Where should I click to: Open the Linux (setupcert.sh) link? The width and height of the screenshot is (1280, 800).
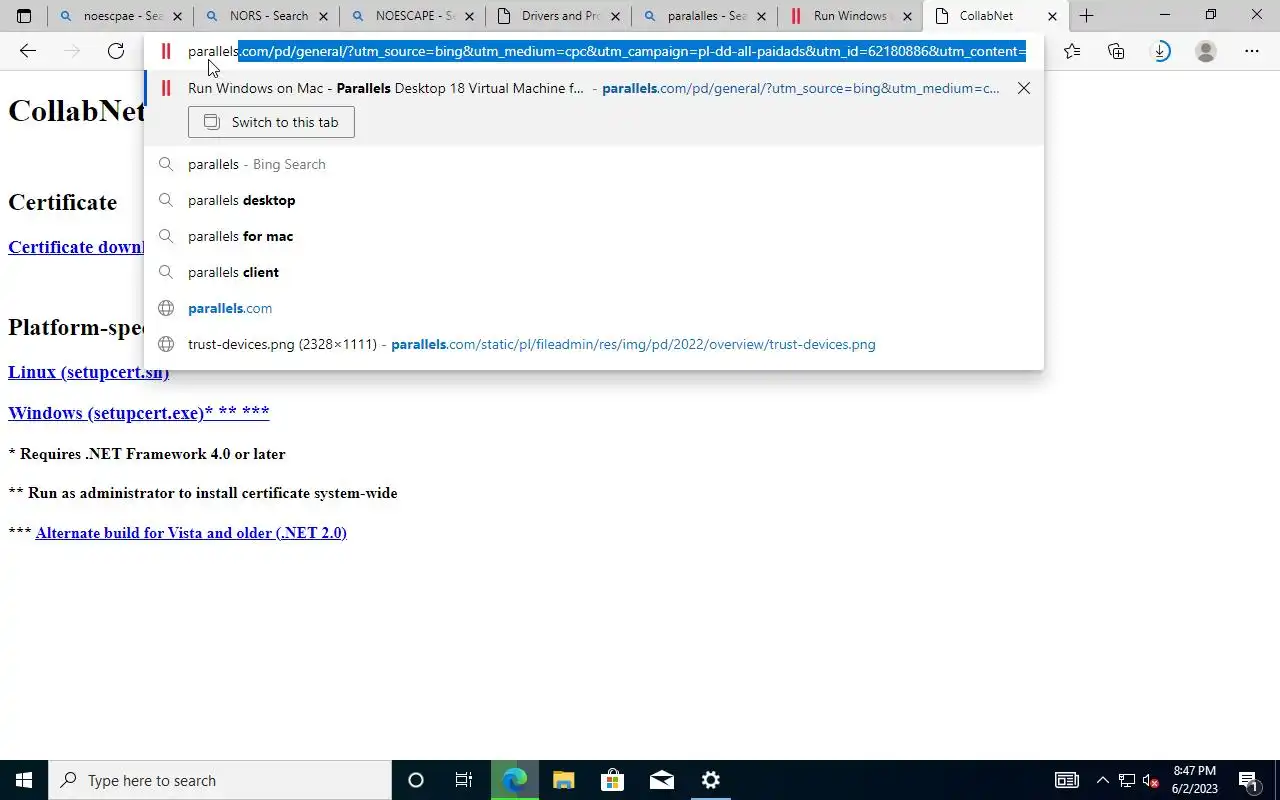coord(88,372)
